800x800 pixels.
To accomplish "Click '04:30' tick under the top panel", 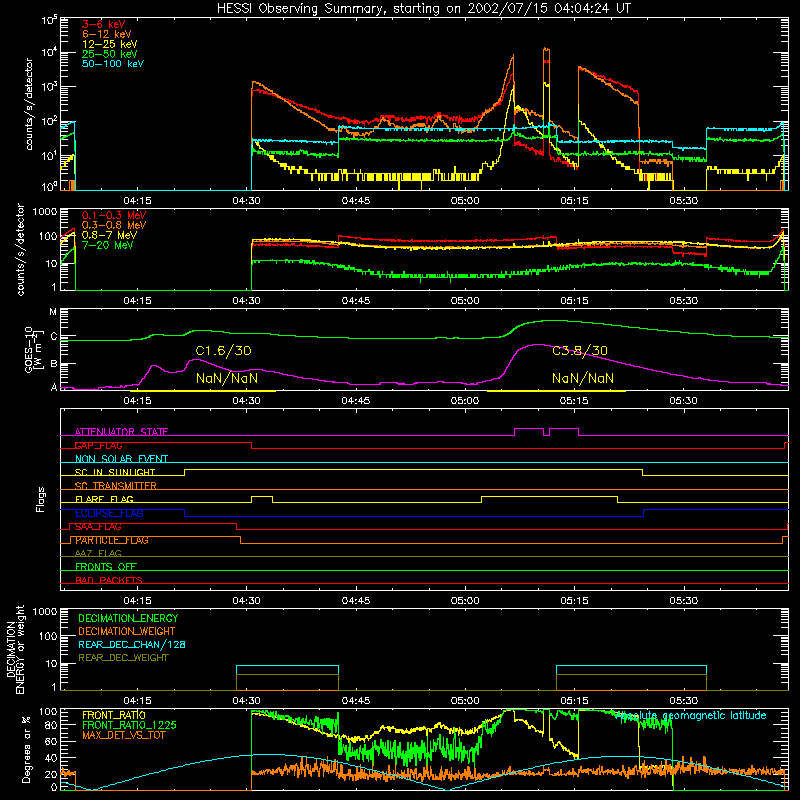I will coord(246,201).
